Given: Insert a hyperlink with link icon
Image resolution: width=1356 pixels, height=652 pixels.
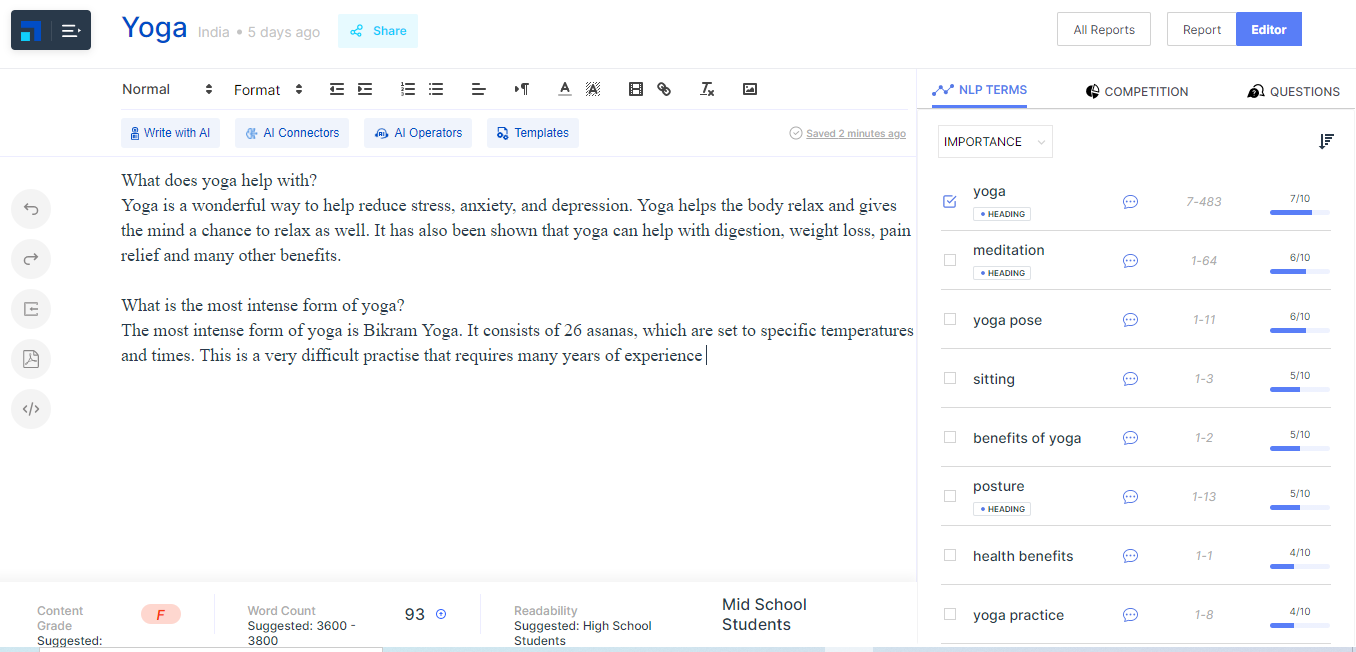Looking at the screenshot, I should pyautogui.click(x=664, y=89).
